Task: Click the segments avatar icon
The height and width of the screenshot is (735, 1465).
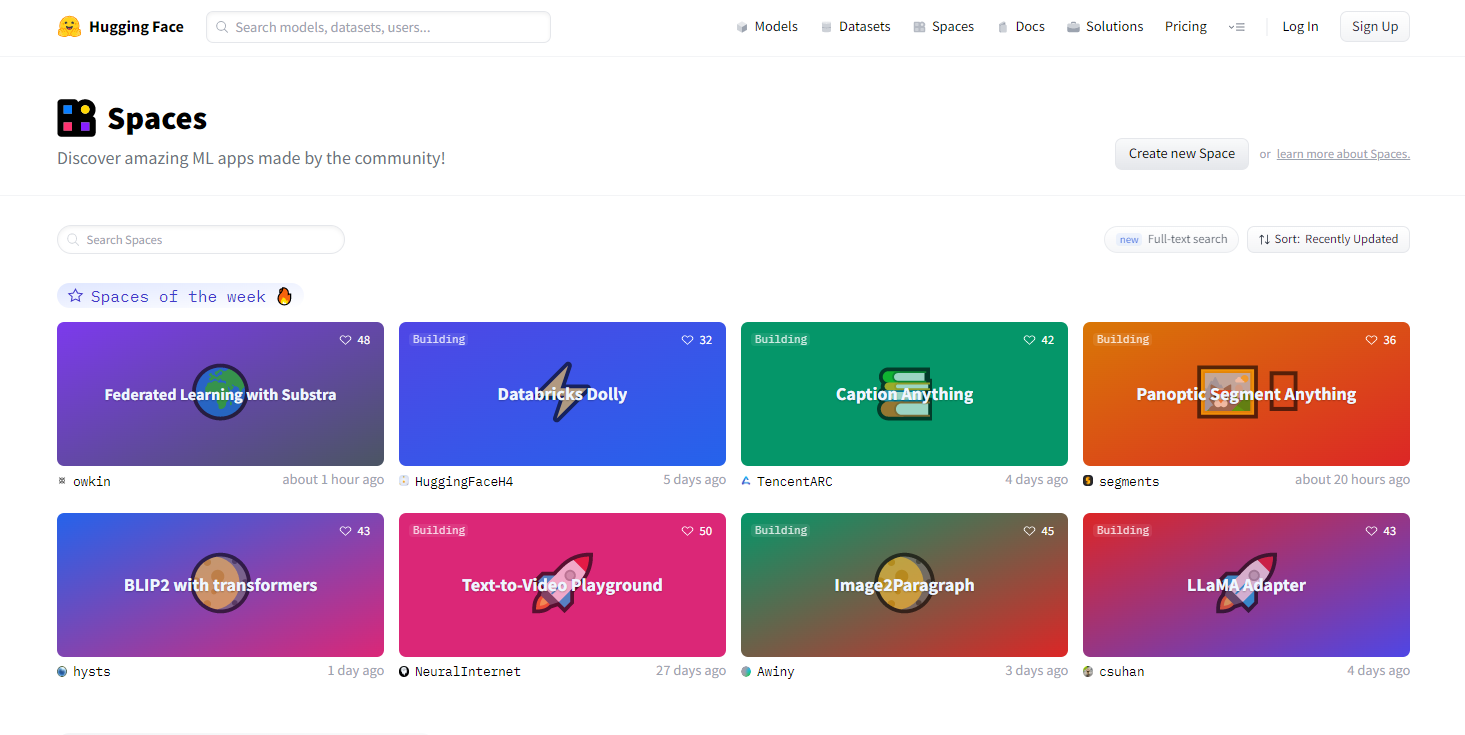Action: click(x=1088, y=481)
